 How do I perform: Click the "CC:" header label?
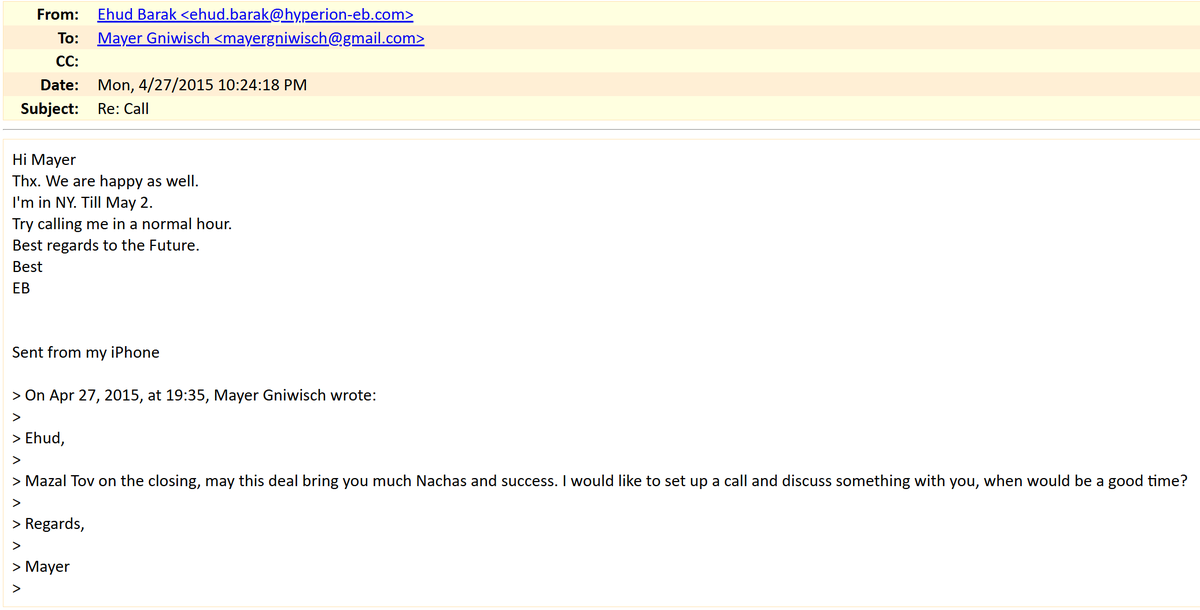(67, 62)
